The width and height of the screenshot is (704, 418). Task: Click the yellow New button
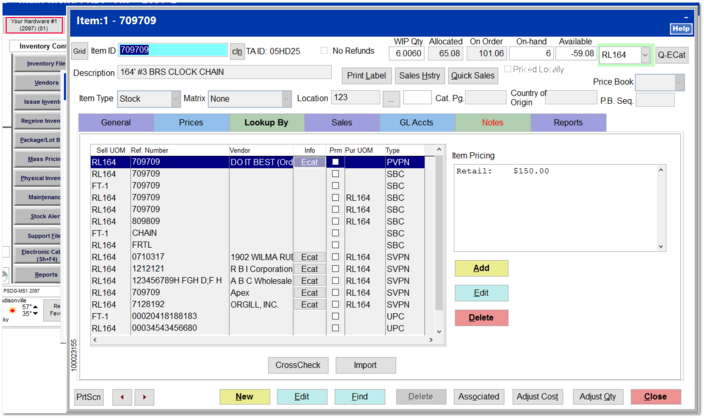pyautogui.click(x=245, y=397)
